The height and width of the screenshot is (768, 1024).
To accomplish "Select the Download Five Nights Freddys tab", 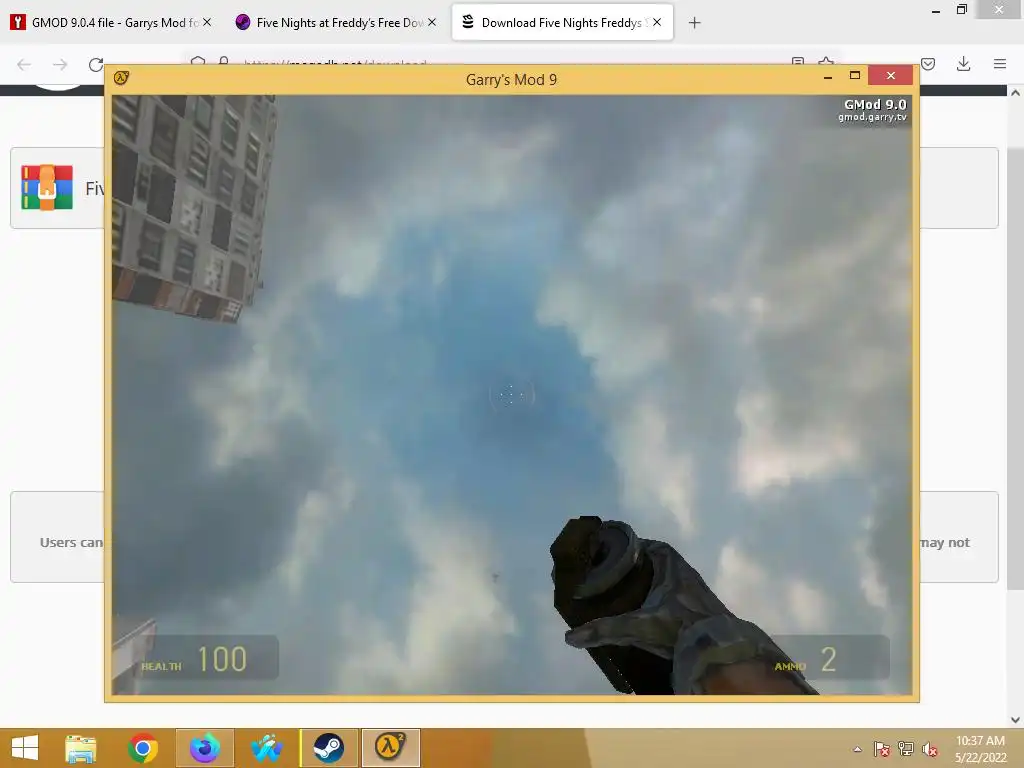I will coord(562,22).
